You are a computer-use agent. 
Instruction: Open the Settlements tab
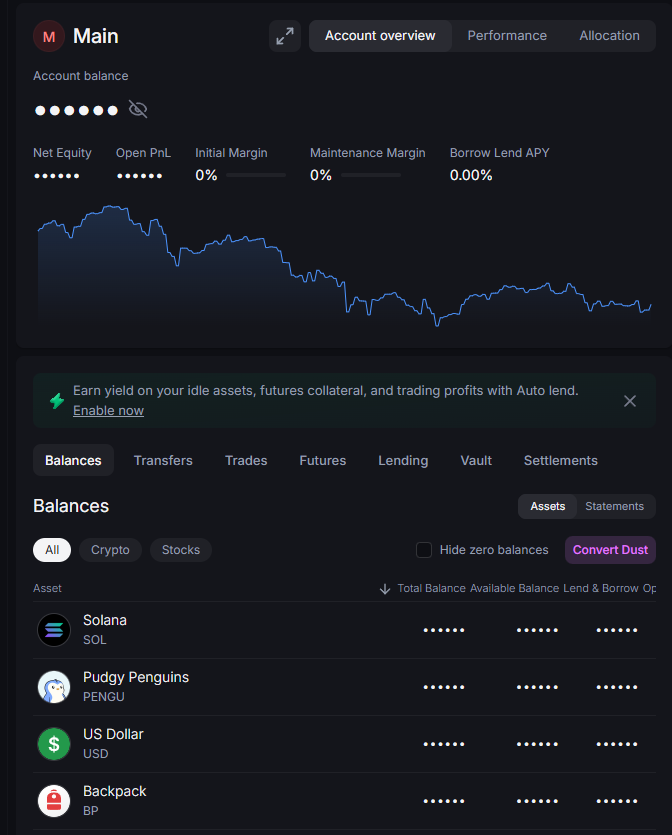point(561,460)
